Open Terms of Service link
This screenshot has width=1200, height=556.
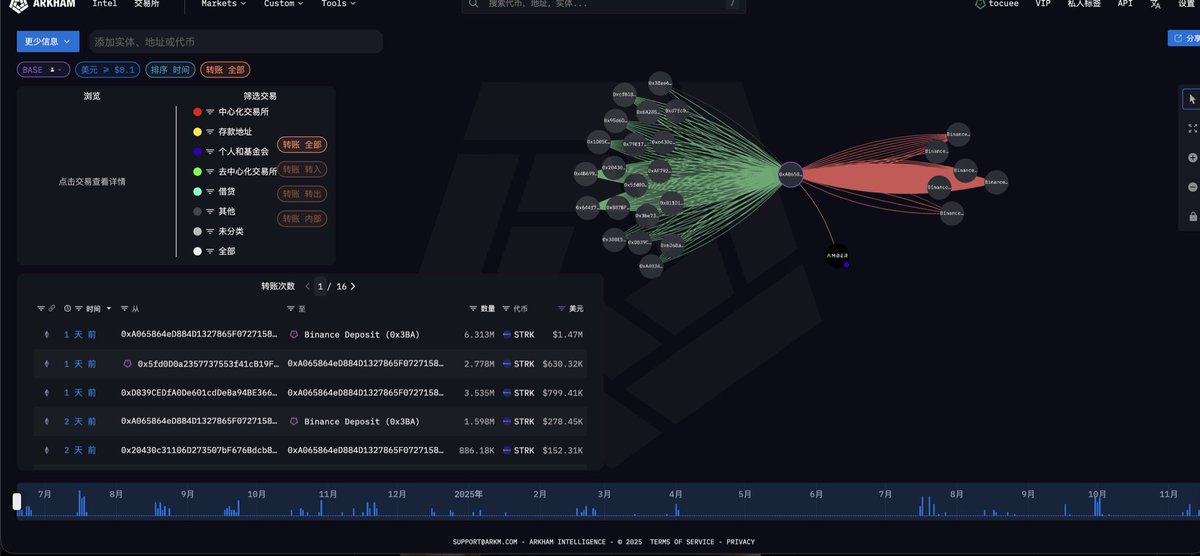click(682, 542)
